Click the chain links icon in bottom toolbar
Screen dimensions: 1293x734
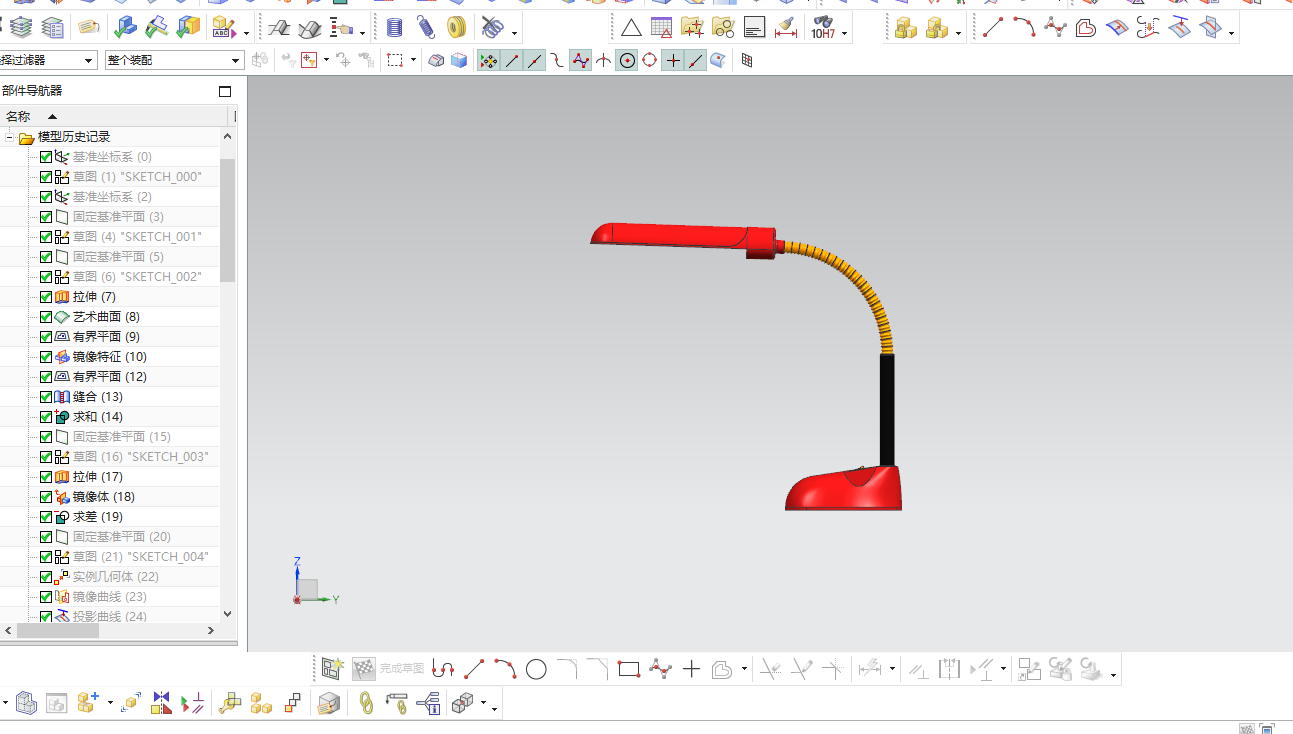[366, 703]
